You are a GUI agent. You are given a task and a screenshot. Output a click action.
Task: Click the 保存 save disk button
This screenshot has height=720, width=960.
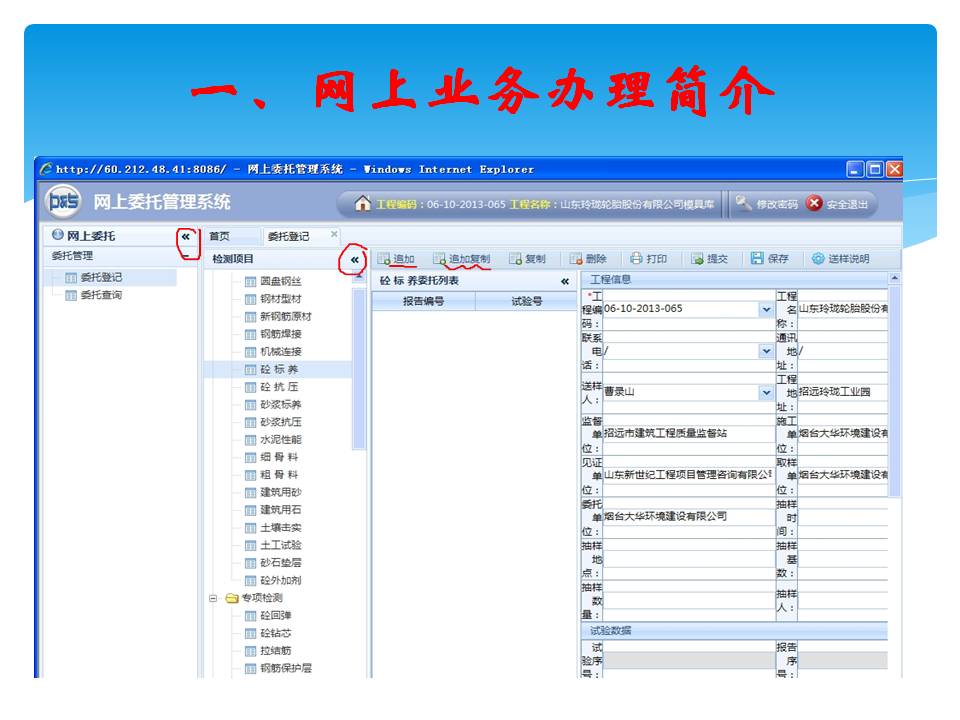pyautogui.click(x=770, y=259)
